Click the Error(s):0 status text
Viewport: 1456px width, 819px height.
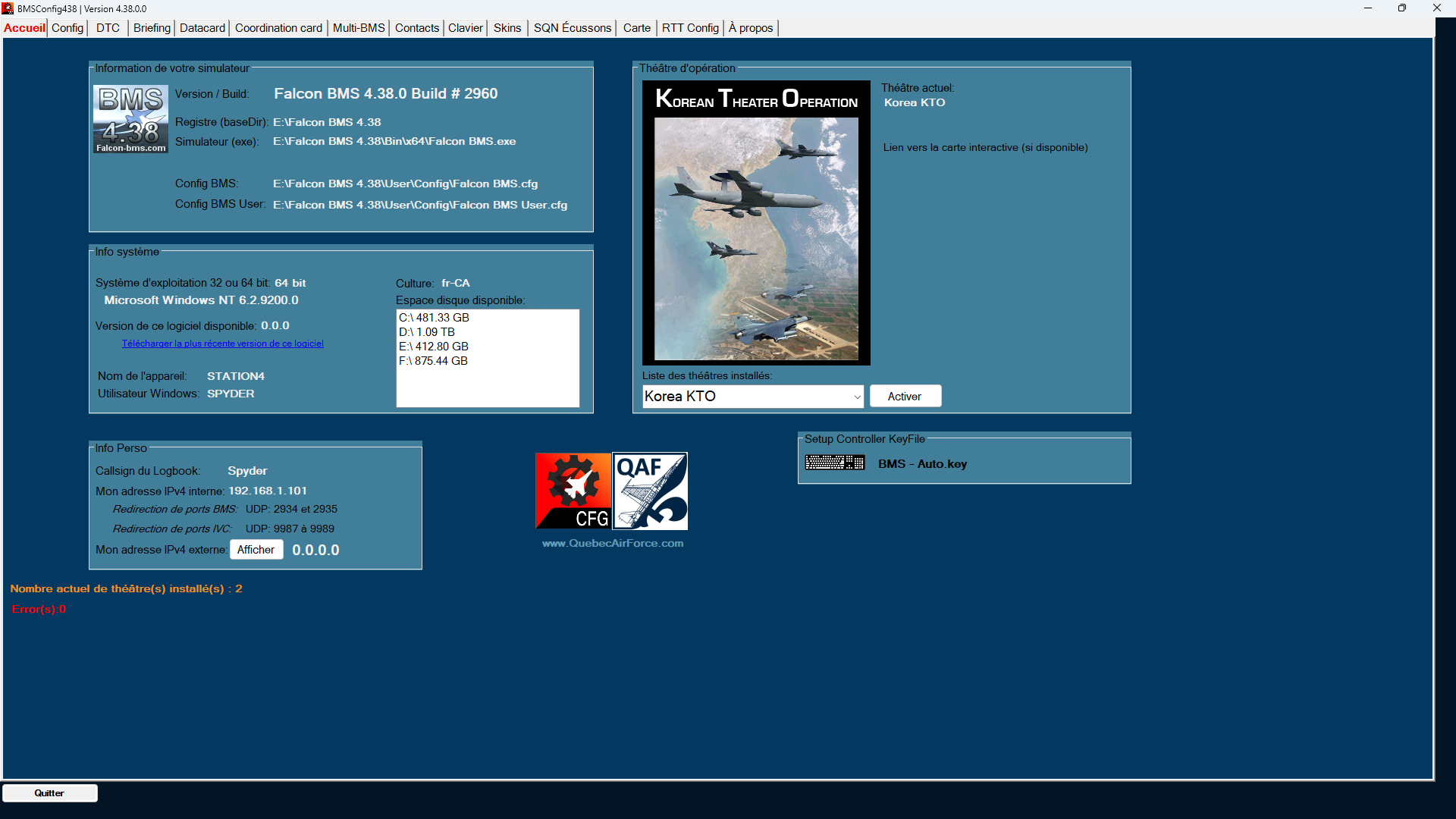(39, 609)
